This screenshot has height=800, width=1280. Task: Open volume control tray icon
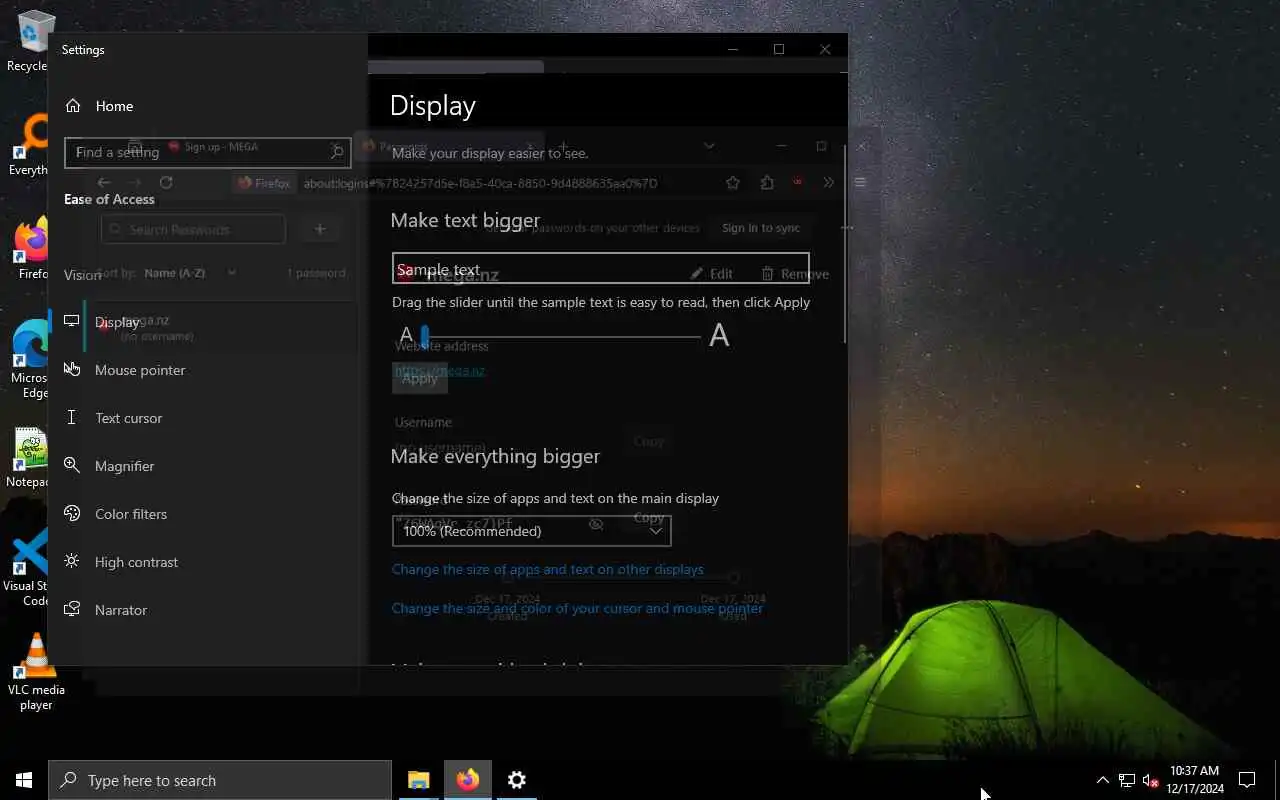tap(1151, 780)
